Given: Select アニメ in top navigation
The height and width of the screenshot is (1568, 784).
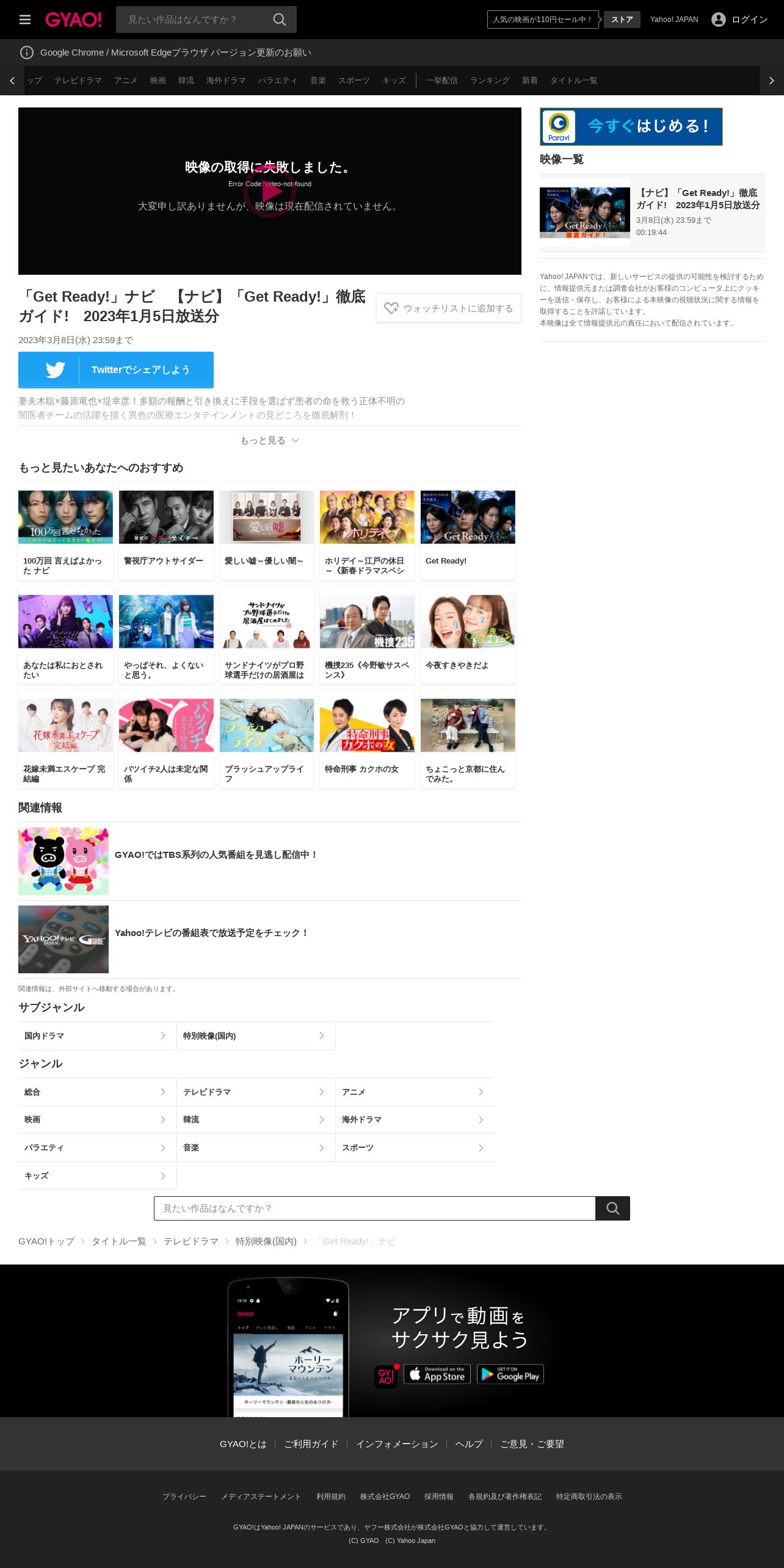Looking at the screenshot, I should pyautogui.click(x=126, y=81).
